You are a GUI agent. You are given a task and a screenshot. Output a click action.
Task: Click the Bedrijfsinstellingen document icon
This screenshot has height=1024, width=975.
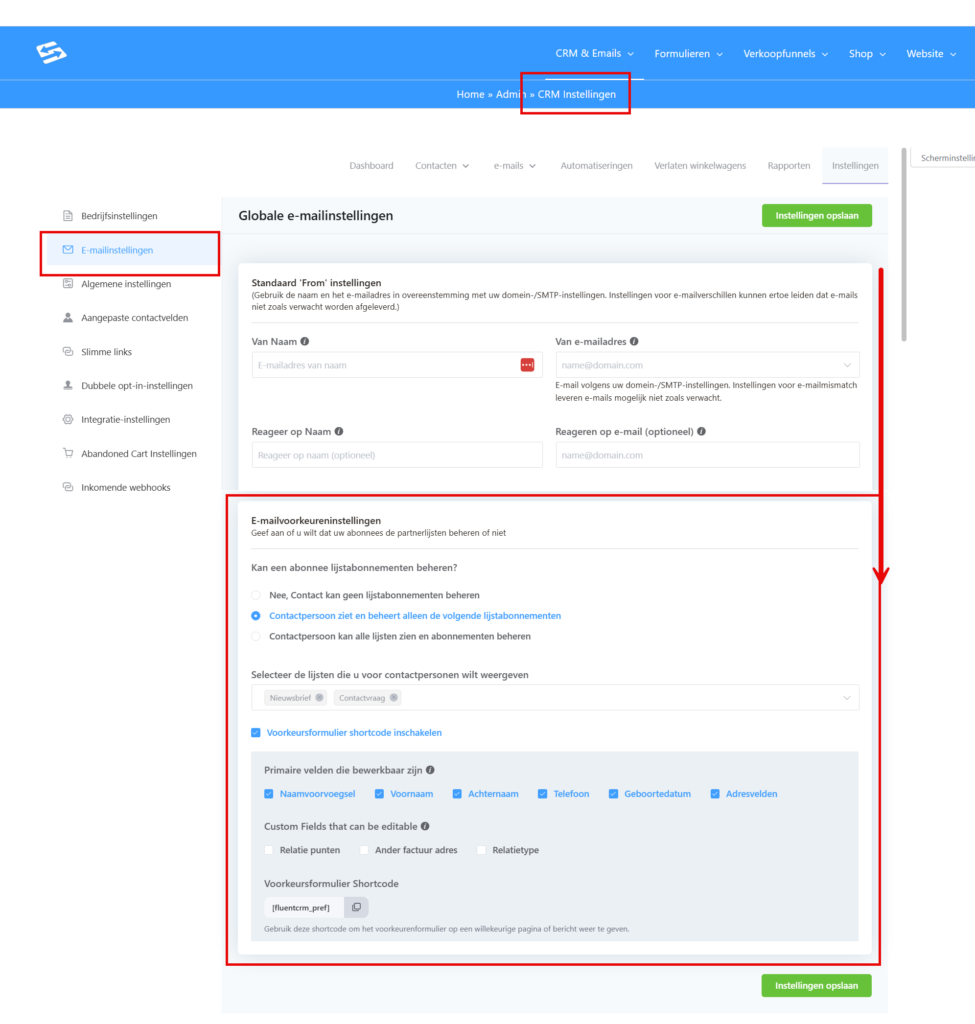pos(68,216)
